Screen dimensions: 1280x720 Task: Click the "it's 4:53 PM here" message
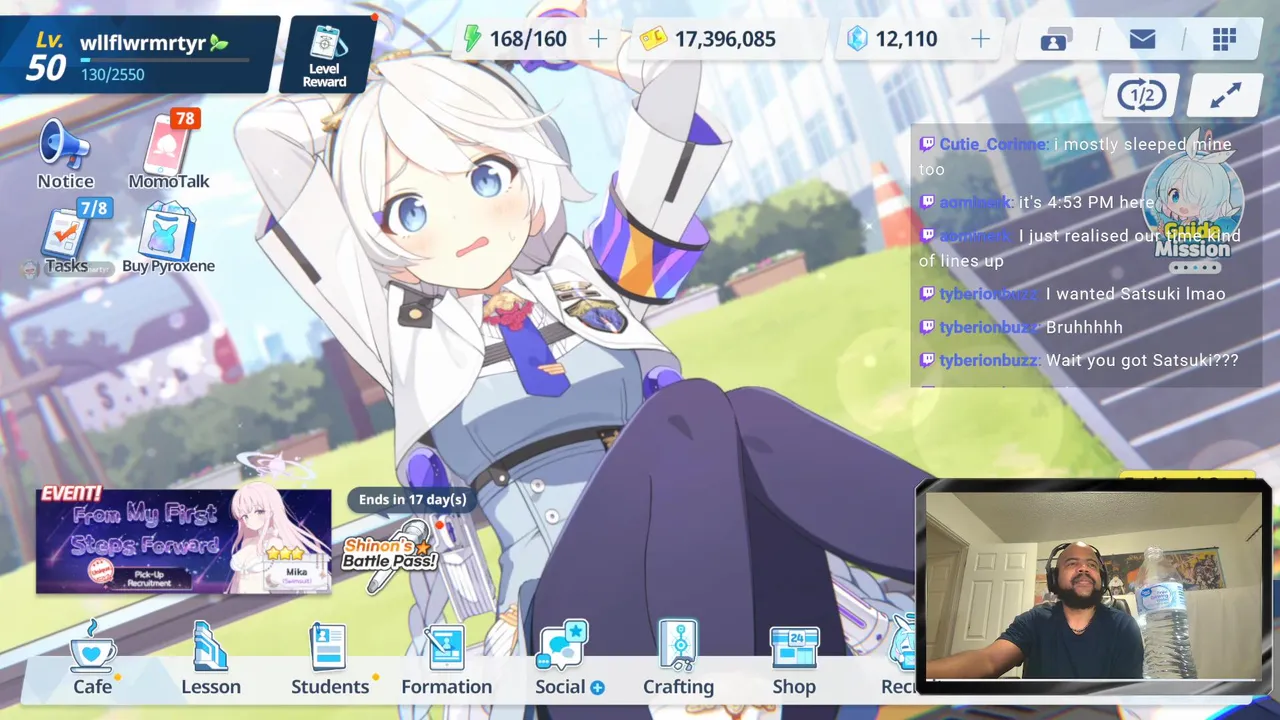(1086, 202)
